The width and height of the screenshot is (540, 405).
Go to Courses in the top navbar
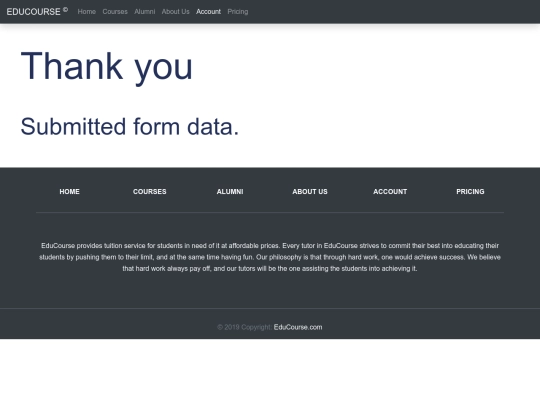pos(115,12)
